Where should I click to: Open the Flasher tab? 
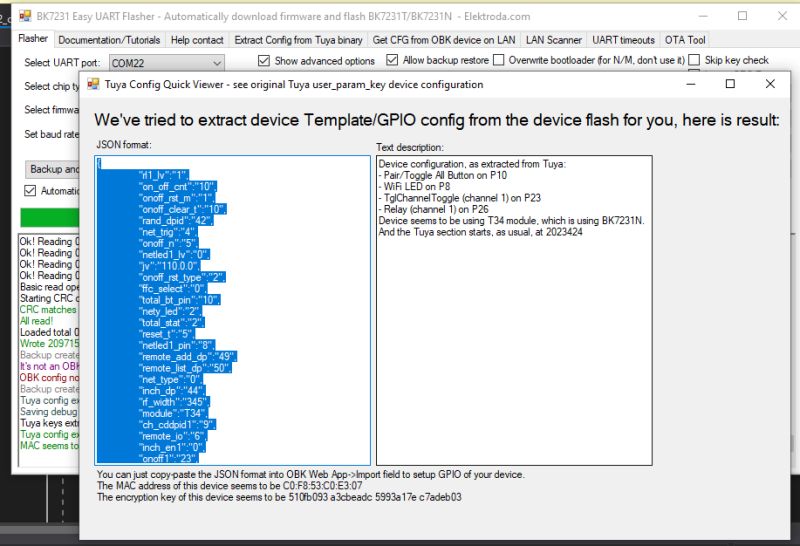(x=33, y=39)
